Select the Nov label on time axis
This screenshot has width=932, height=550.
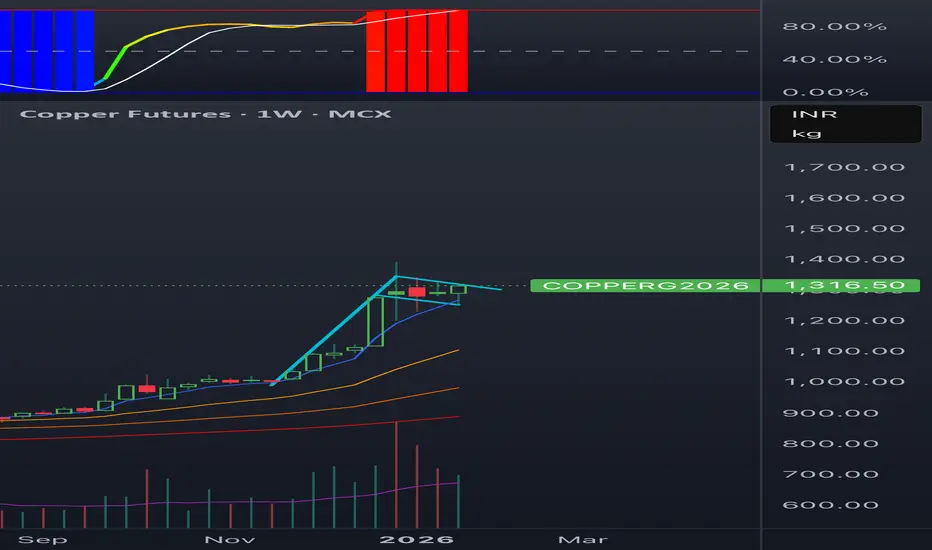pos(229,539)
